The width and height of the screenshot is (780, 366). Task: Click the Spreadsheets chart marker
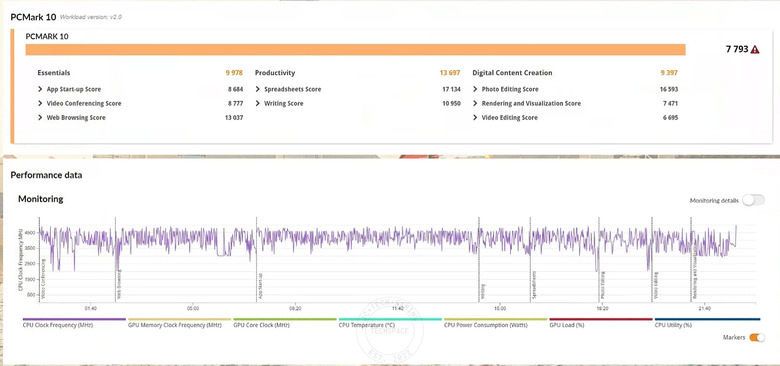tap(534, 285)
